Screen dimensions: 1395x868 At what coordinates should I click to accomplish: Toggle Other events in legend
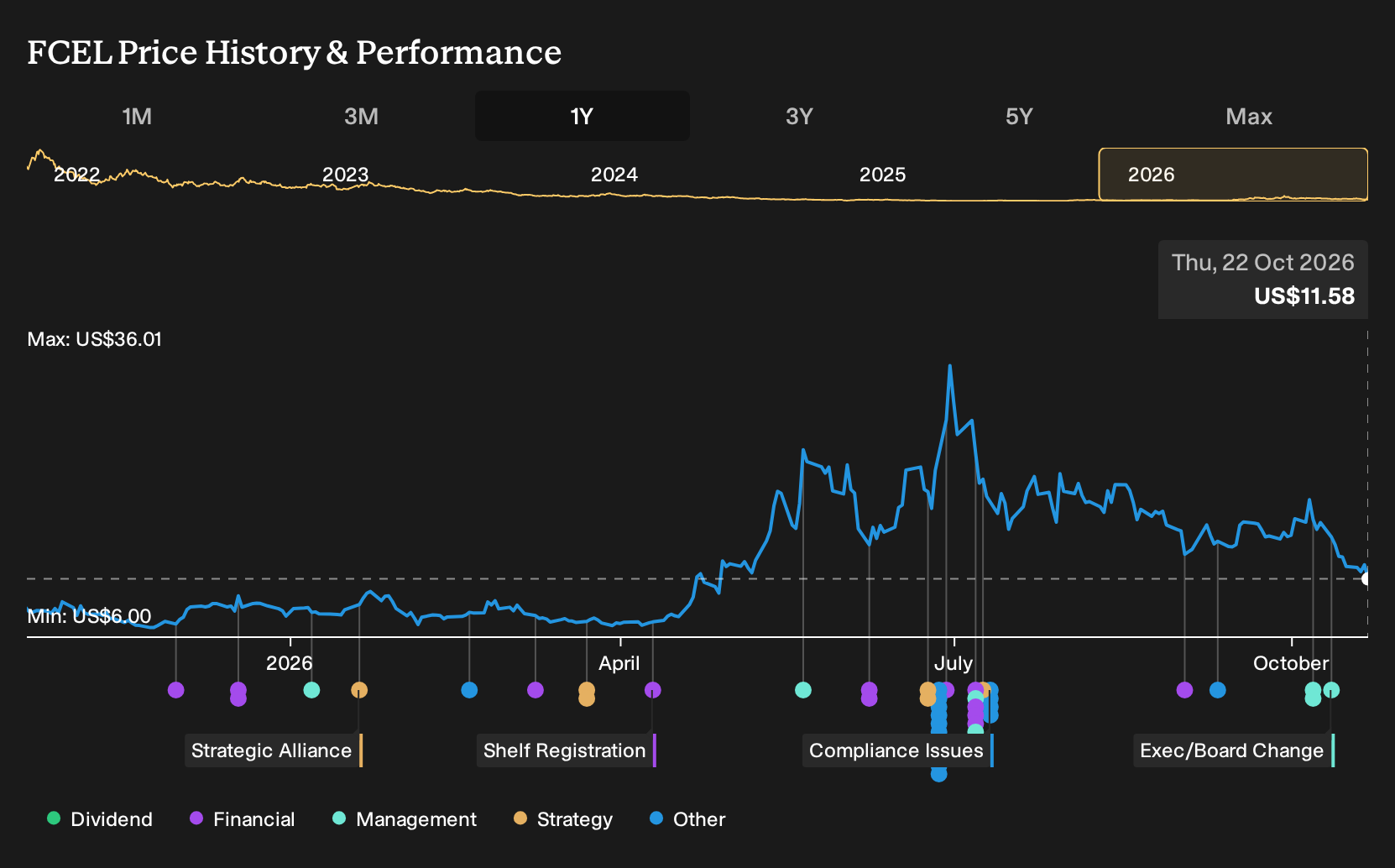coord(687,819)
